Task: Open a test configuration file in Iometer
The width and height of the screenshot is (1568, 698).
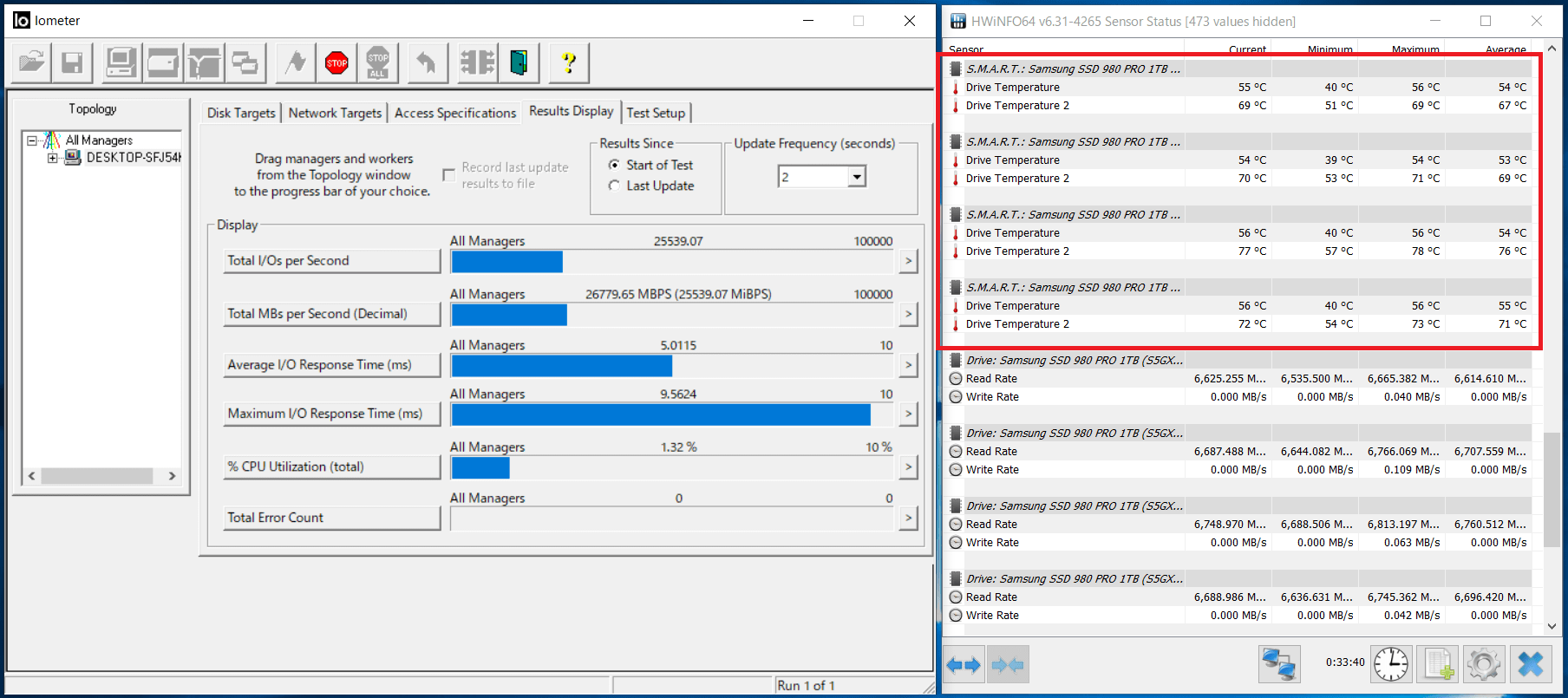Action: pos(32,62)
